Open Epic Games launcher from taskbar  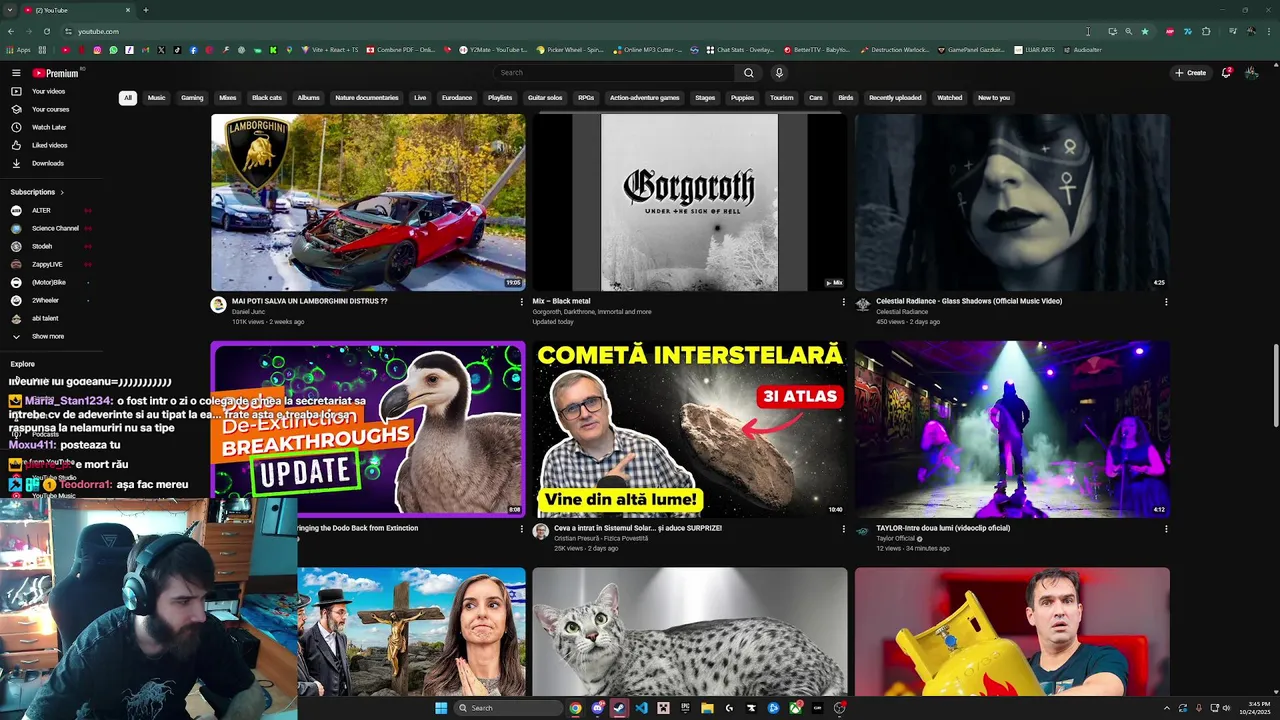coord(685,708)
